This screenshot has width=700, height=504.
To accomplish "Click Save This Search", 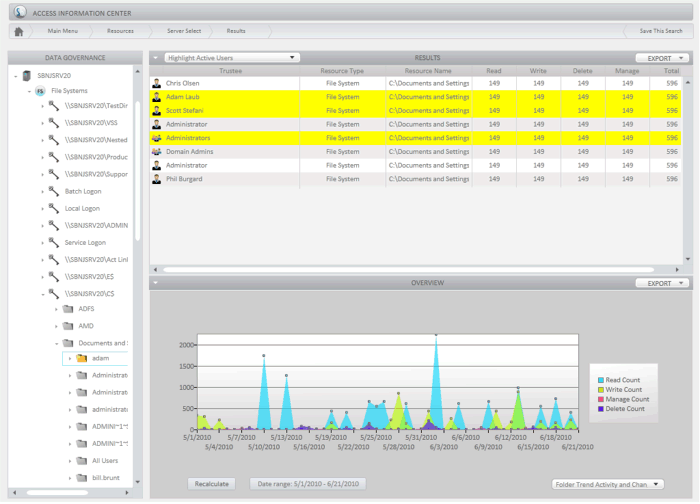I will point(661,31).
